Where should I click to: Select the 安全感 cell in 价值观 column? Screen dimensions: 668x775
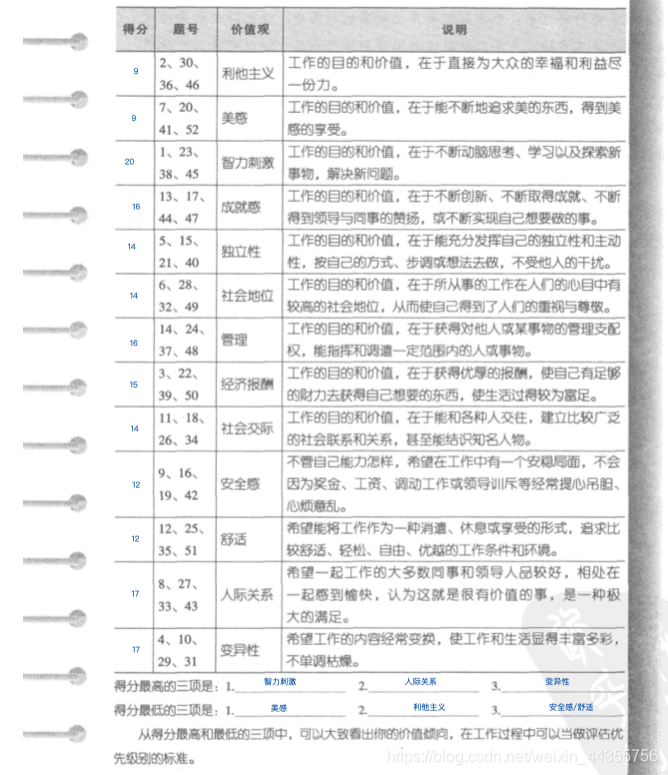click(x=240, y=484)
